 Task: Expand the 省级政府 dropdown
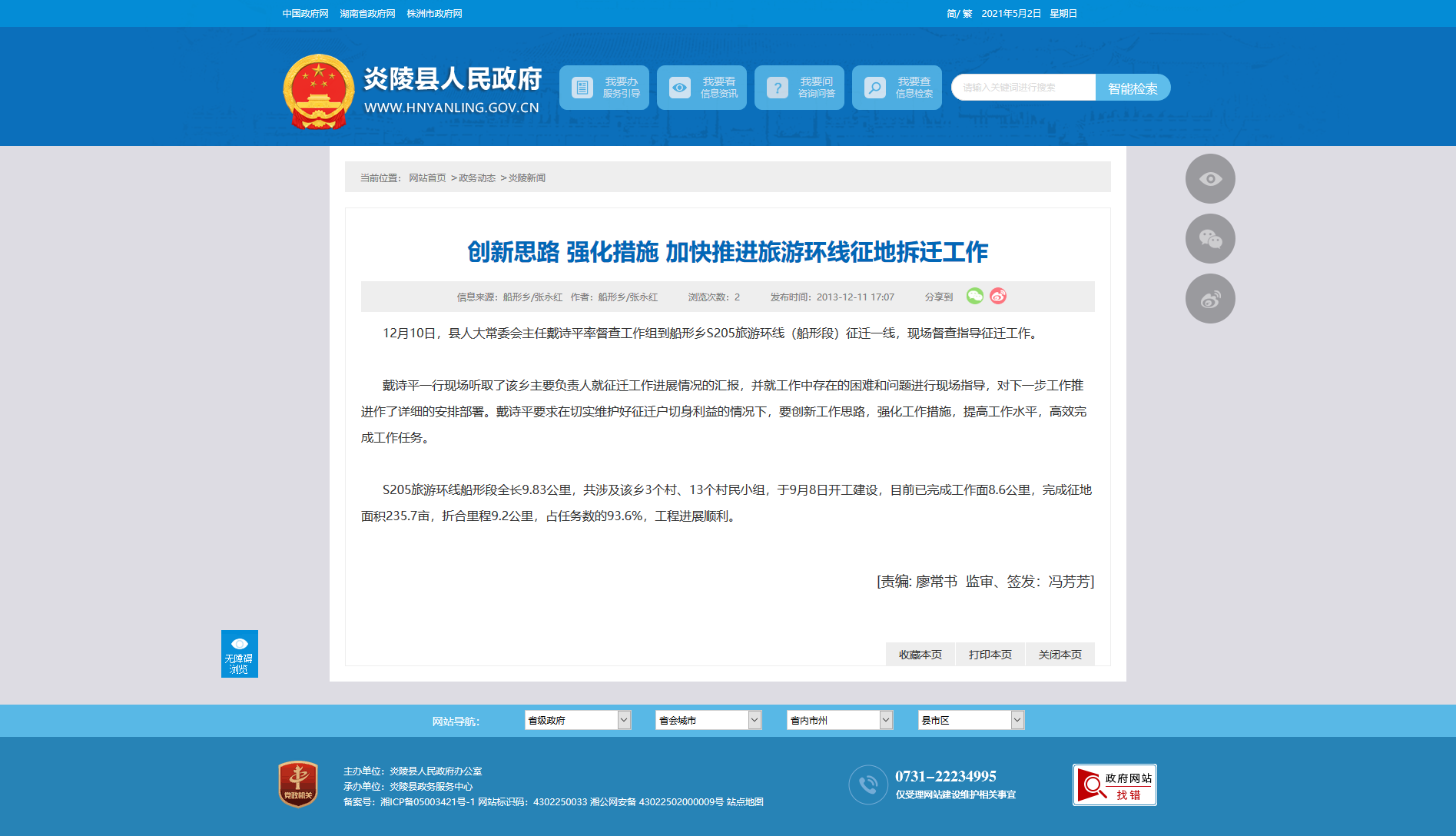pos(577,720)
